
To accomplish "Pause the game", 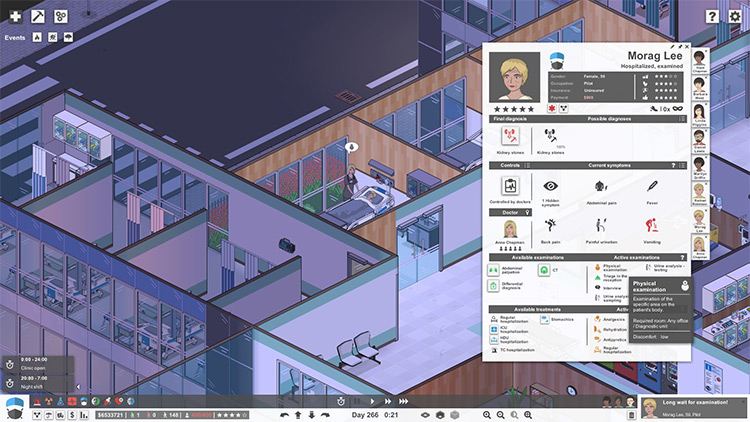I will click(x=357, y=401).
